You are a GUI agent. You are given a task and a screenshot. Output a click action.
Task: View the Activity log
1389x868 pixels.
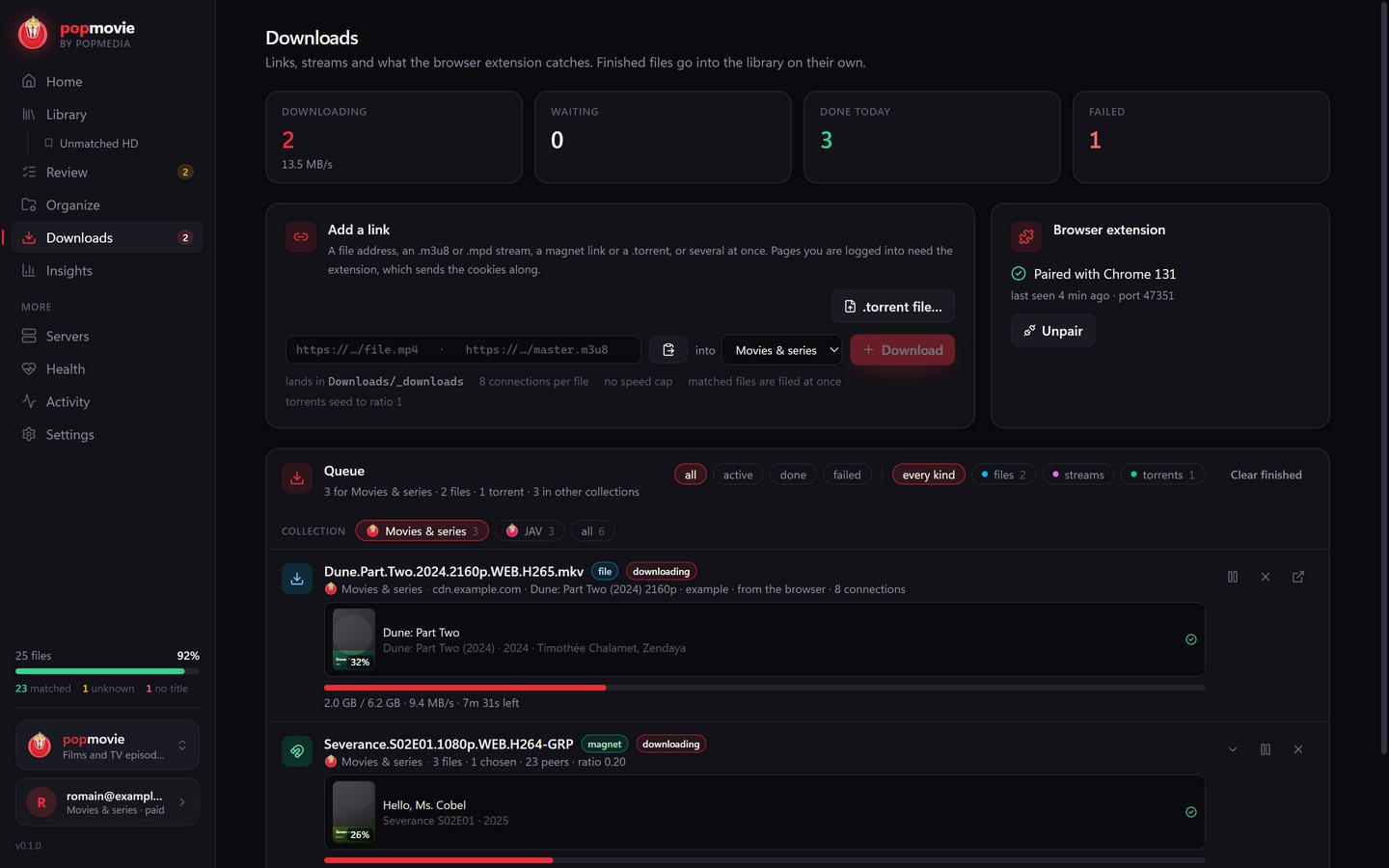point(107,401)
